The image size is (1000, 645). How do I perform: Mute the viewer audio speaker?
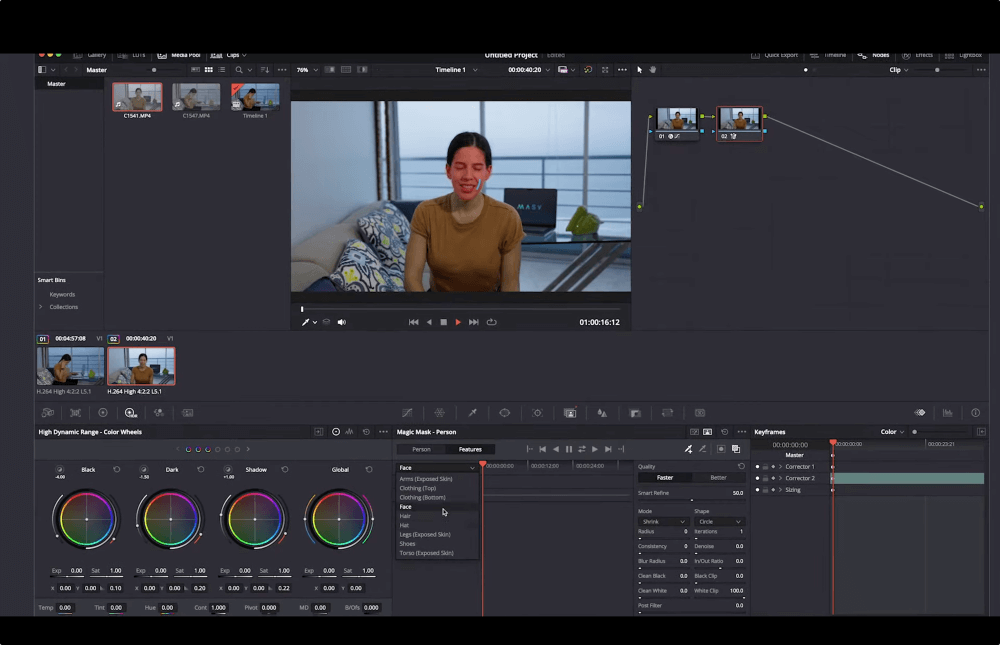tap(342, 322)
